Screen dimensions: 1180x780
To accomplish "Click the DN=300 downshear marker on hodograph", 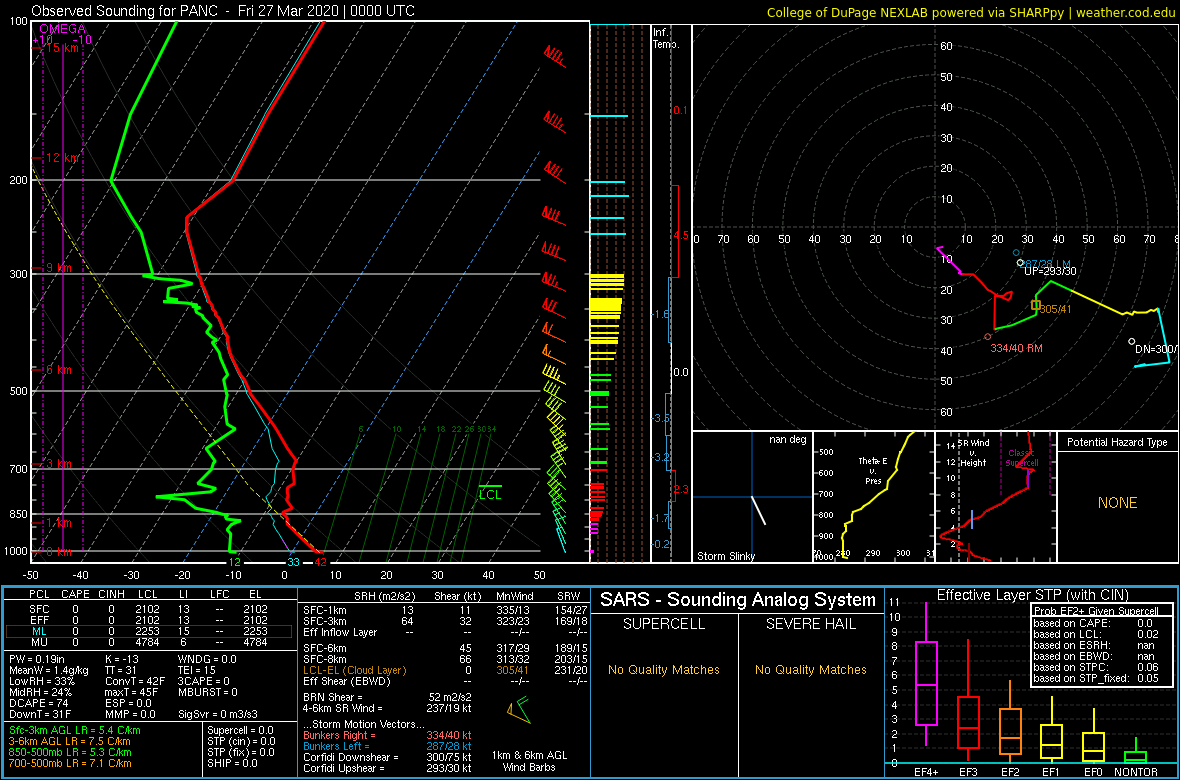I will click(x=1131, y=341).
